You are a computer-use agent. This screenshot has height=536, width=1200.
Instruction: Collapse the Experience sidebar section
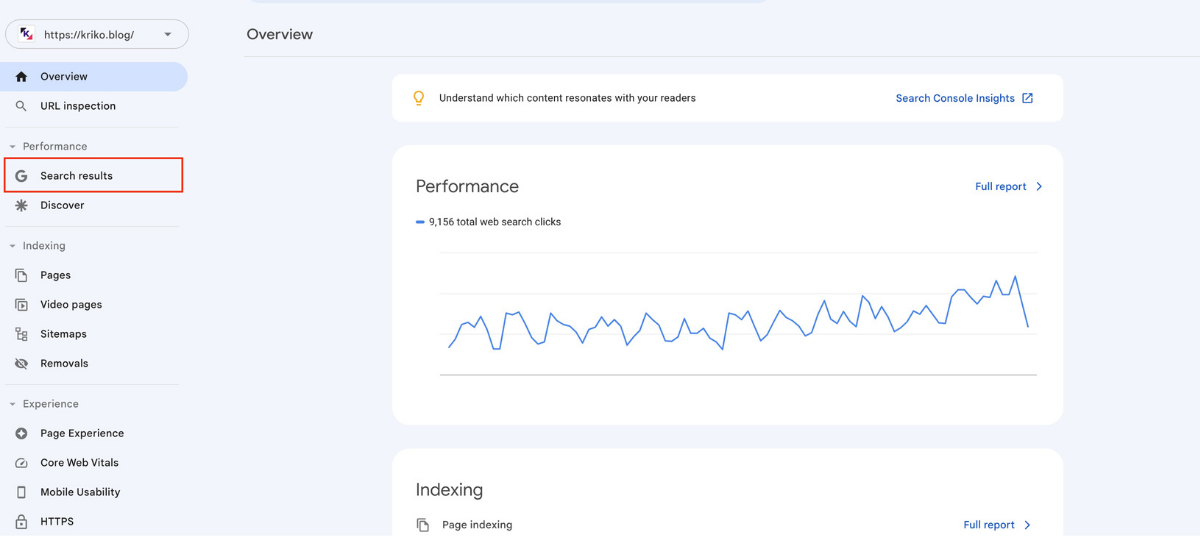coord(12,405)
